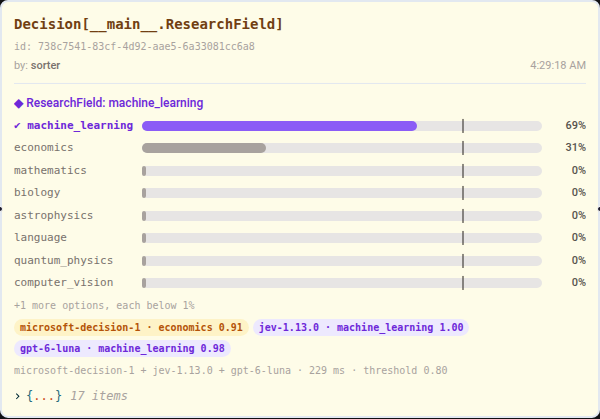Click the 31% value
600x419 pixels.
(x=576, y=147)
